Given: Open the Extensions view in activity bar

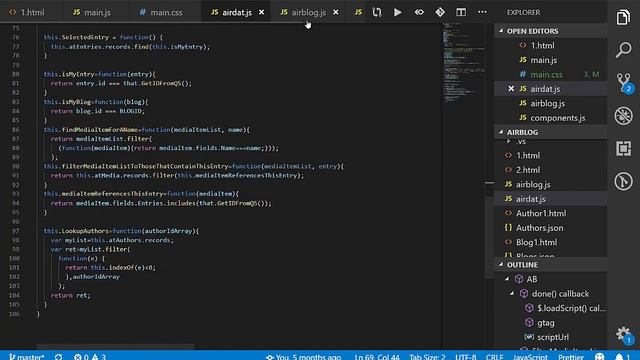Looking at the screenshot, I should click(x=623, y=149).
